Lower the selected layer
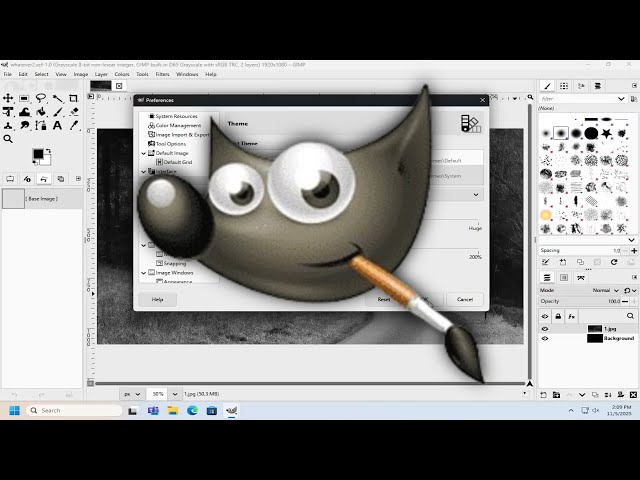640x480 pixels. click(582, 395)
